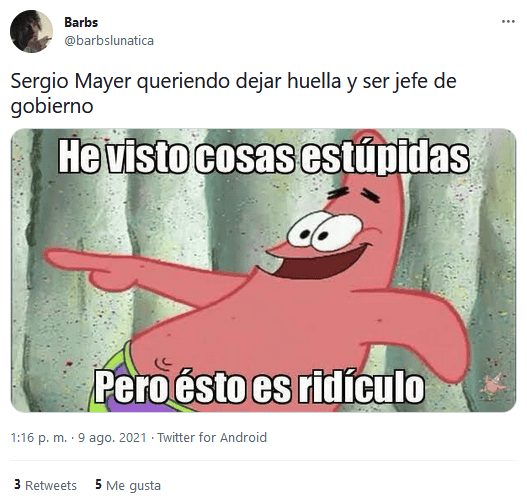Open the Barbs display name profile link

pyautogui.click(x=81, y=23)
